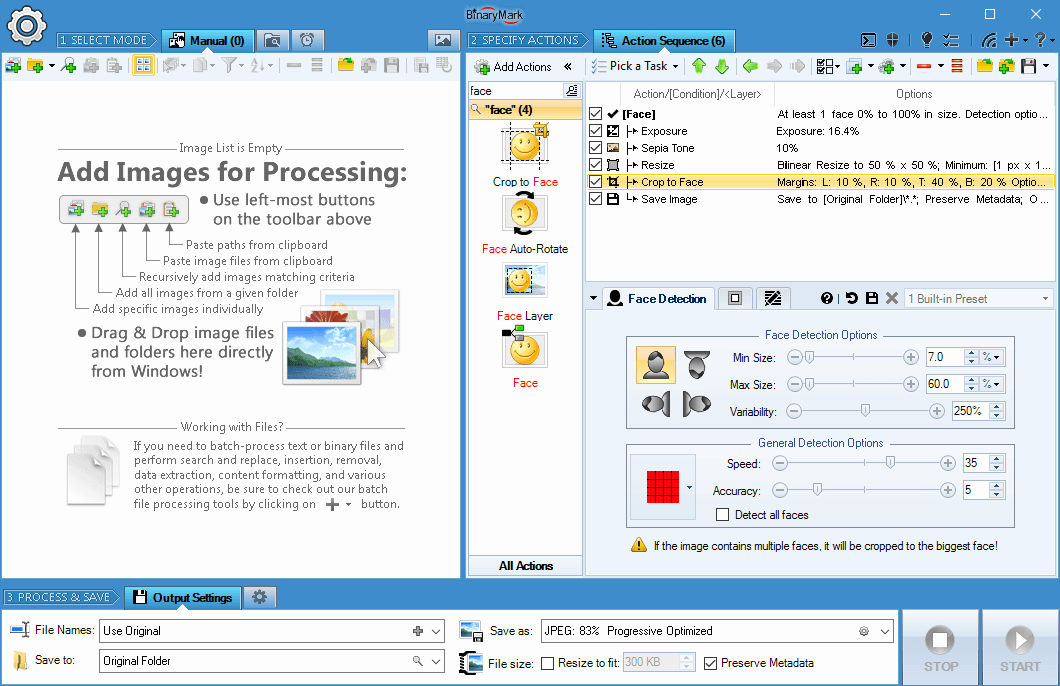Open the Action Sequence tab
This screenshot has width=1060, height=686.
pyautogui.click(x=664, y=41)
